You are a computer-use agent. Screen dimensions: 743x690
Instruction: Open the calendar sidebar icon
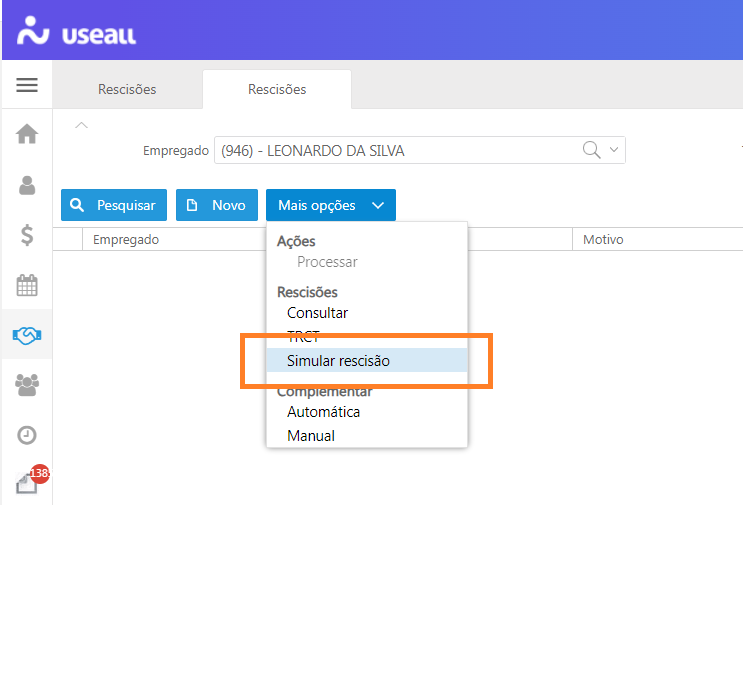click(x=27, y=285)
